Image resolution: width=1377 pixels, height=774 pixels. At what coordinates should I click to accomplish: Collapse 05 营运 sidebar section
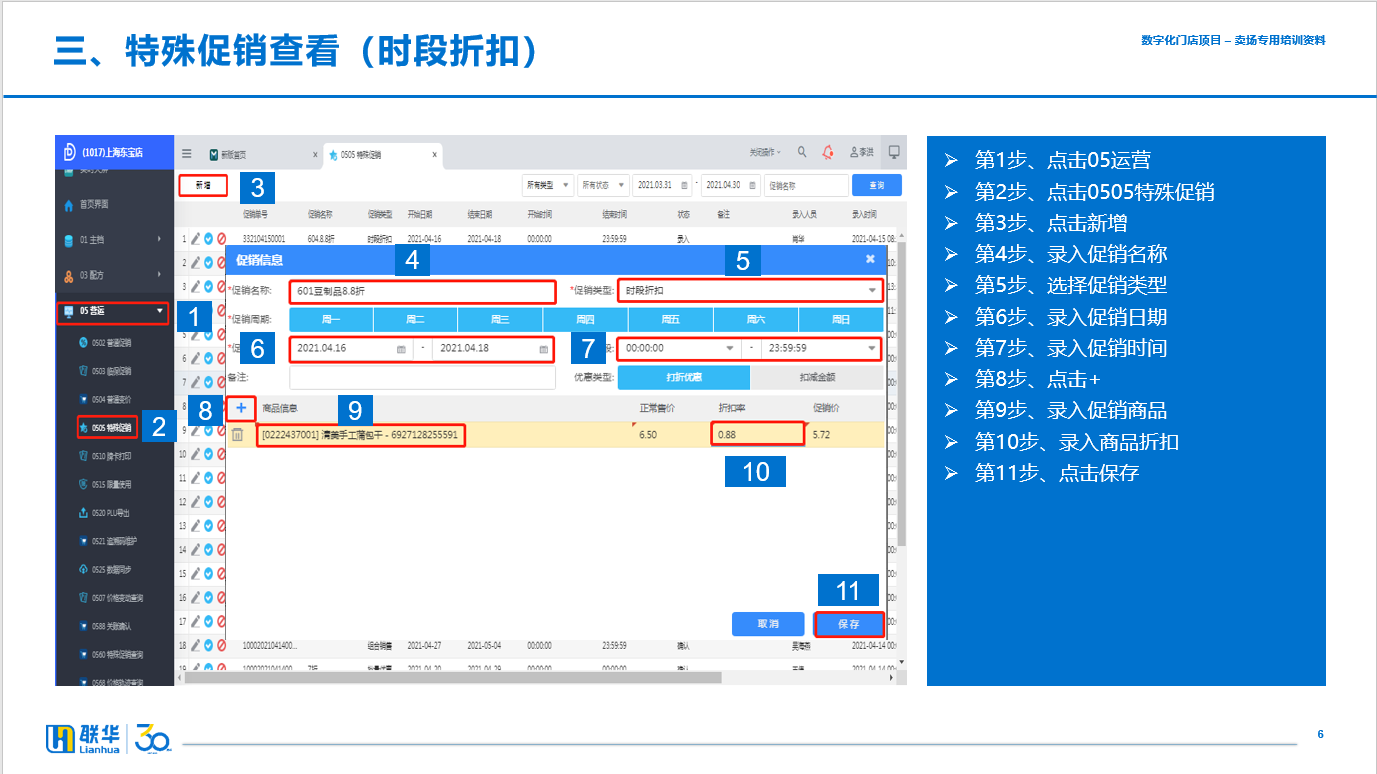pos(112,312)
